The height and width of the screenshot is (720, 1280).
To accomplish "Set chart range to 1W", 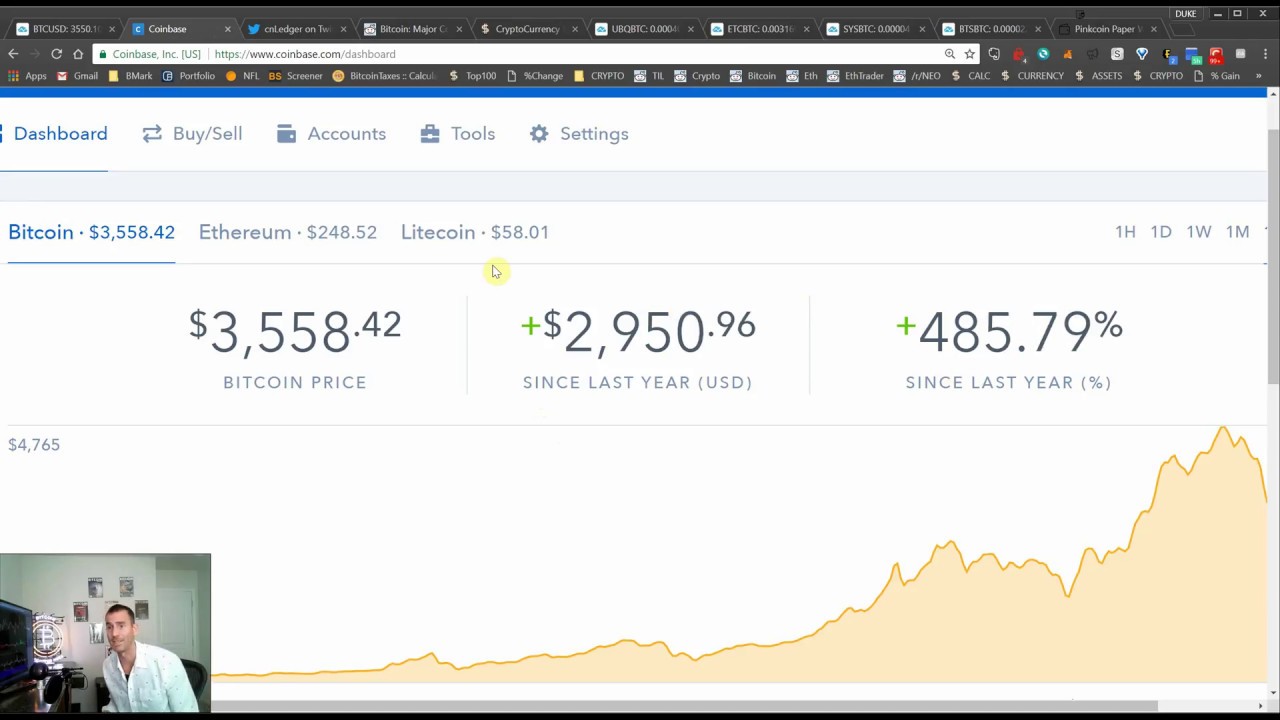I will coord(1199,232).
